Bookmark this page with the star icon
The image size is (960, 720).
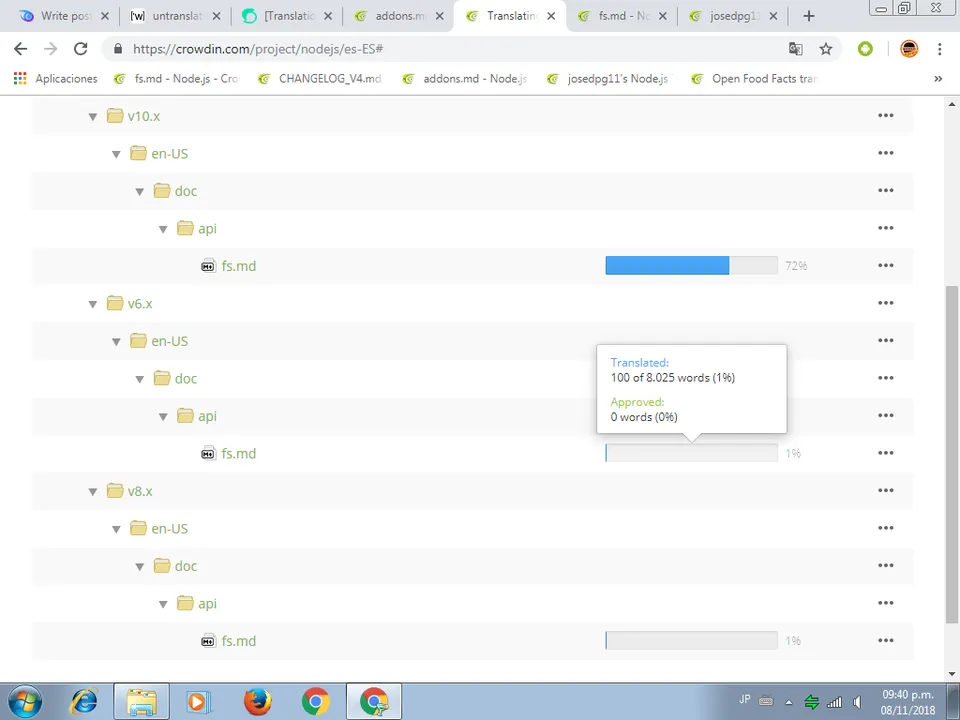[826, 49]
